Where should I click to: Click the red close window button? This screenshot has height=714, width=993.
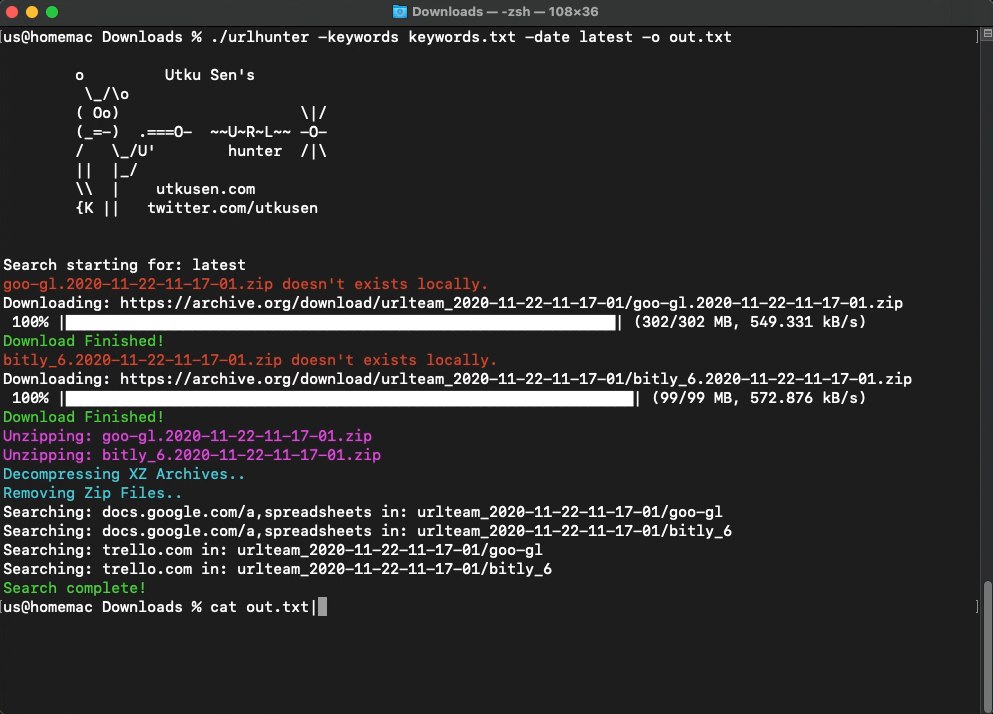(x=11, y=12)
